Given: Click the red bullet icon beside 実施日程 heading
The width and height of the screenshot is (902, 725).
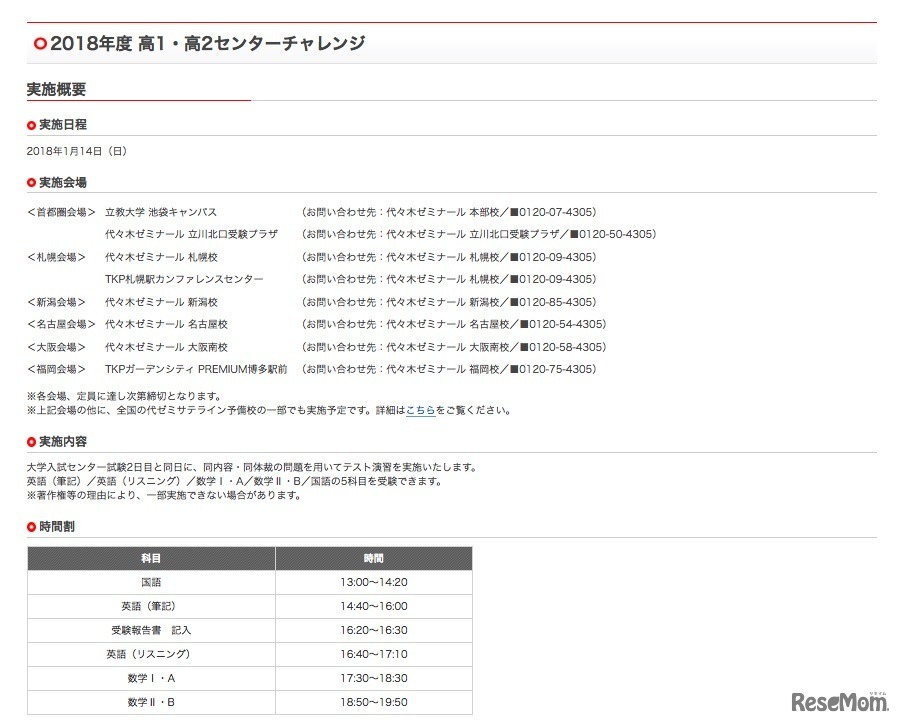Looking at the screenshot, I should pos(30,124).
